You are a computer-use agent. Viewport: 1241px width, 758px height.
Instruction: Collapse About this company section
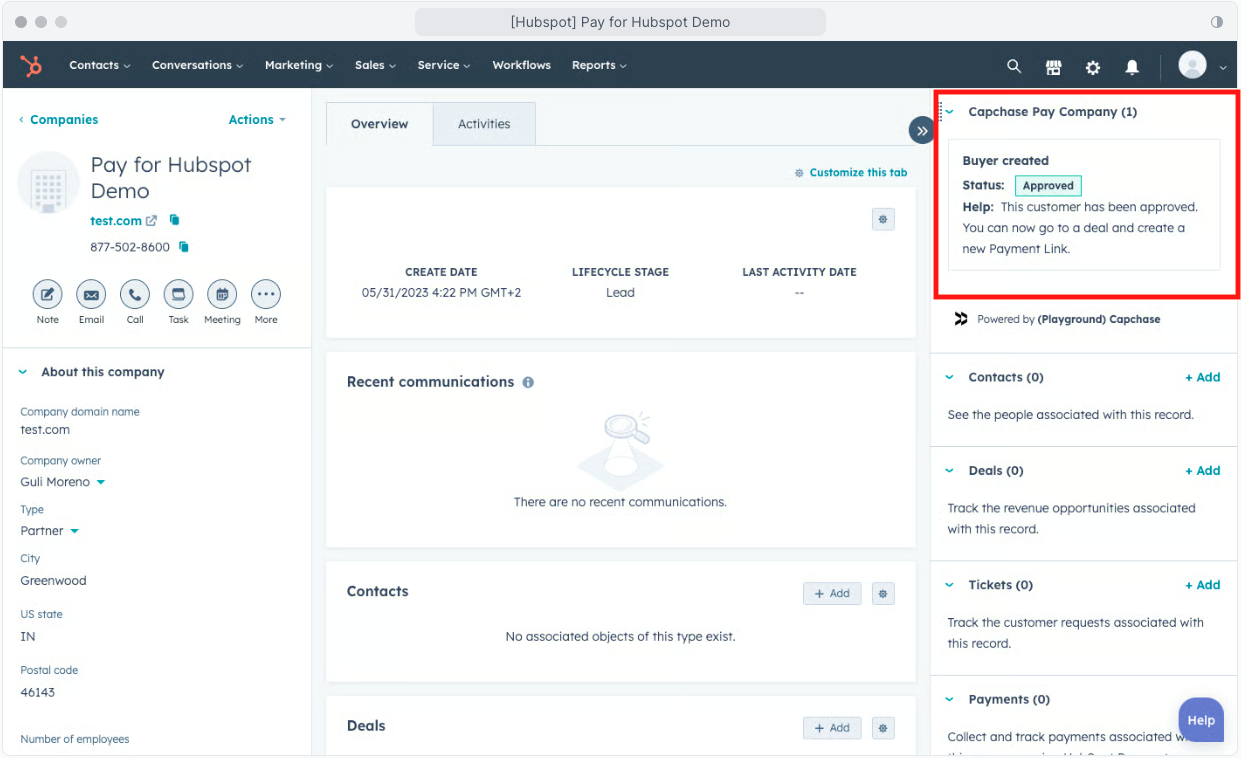point(23,372)
